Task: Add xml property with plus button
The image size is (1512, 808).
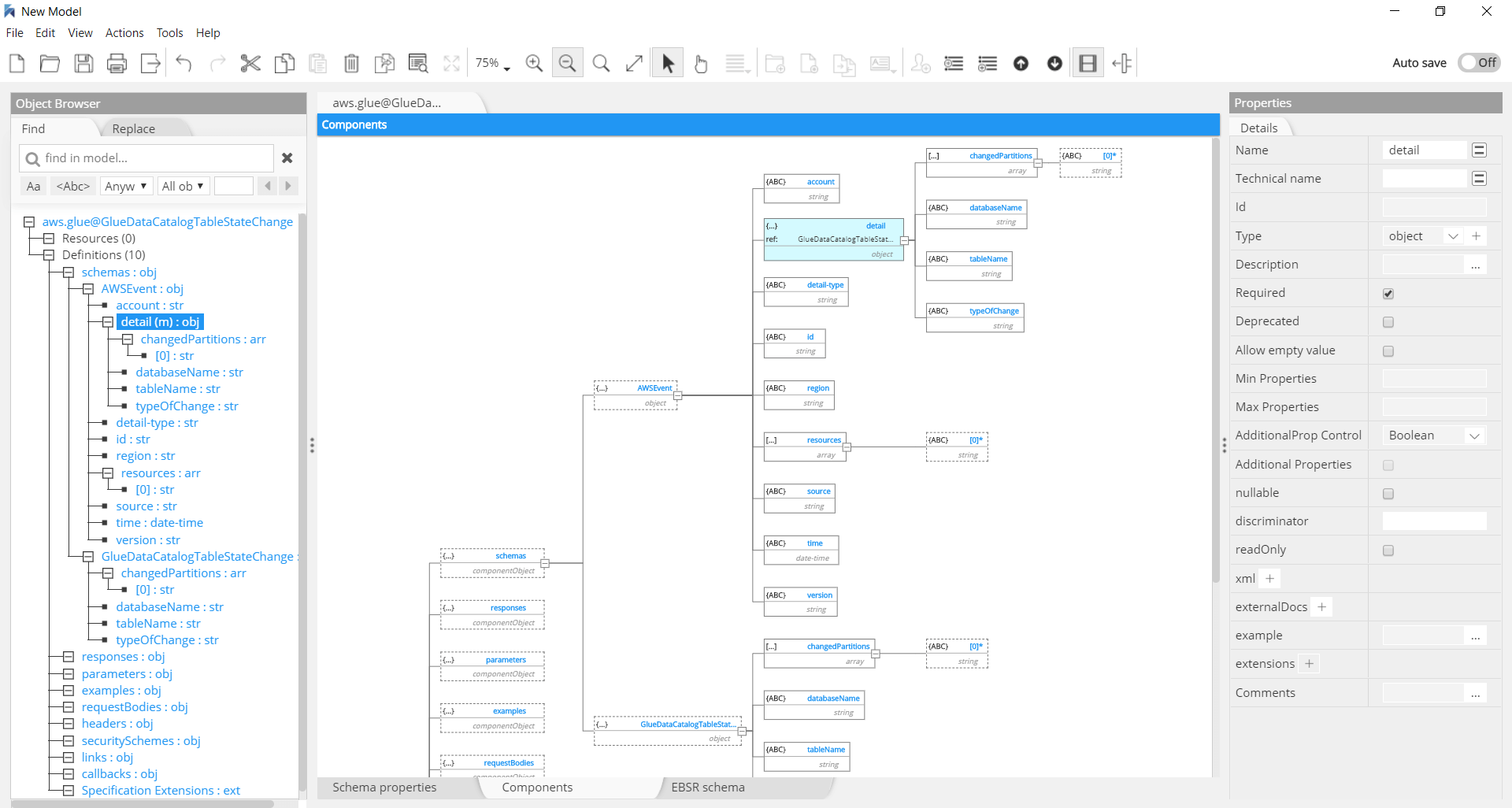Action: pos(1269,579)
